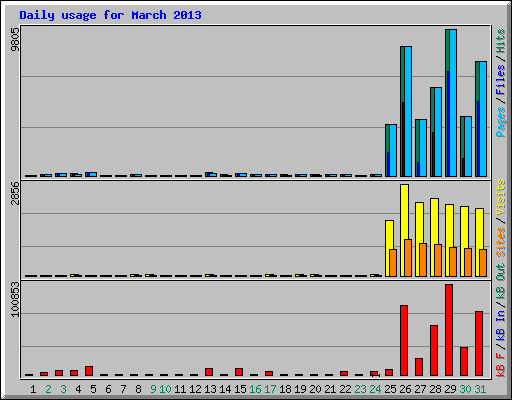Click day 13 on the x-axis
The image size is (512, 400).
click(210, 389)
